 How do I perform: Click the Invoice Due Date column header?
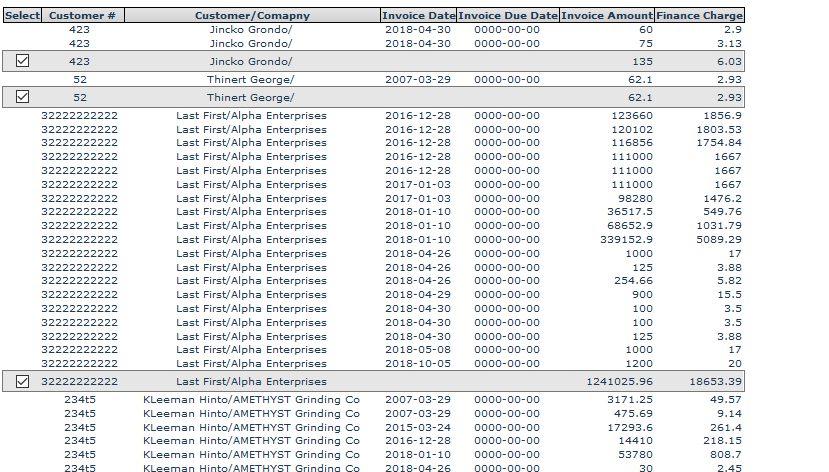point(508,16)
